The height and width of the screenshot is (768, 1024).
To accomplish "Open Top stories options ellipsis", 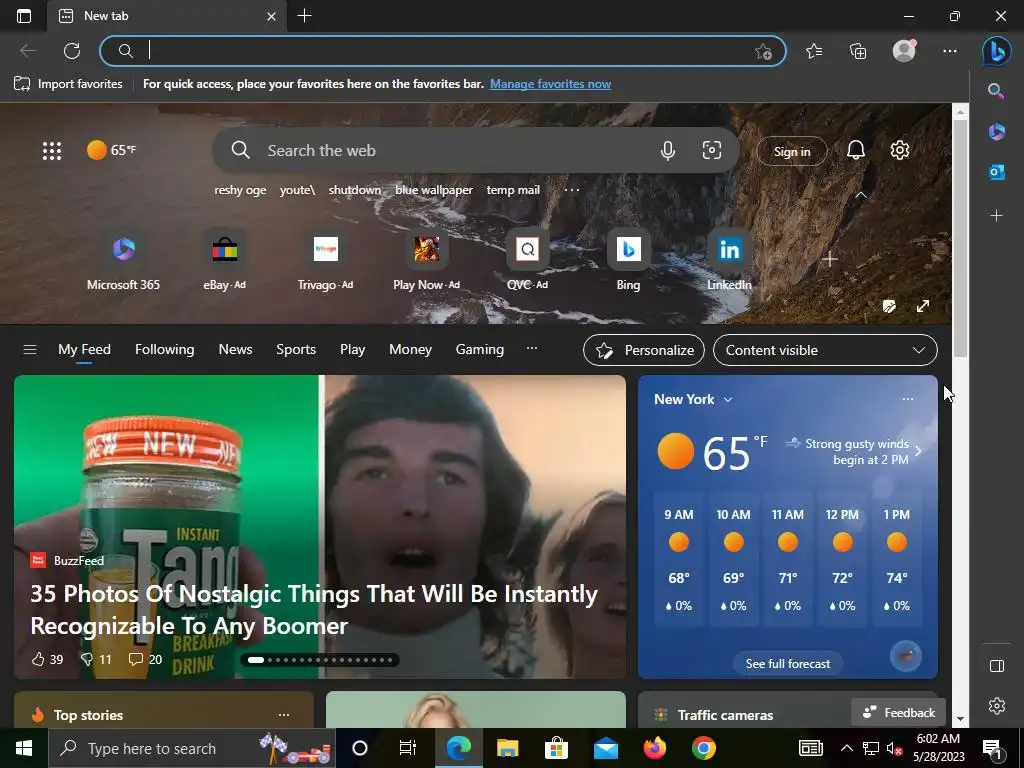I will tap(283, 714).
